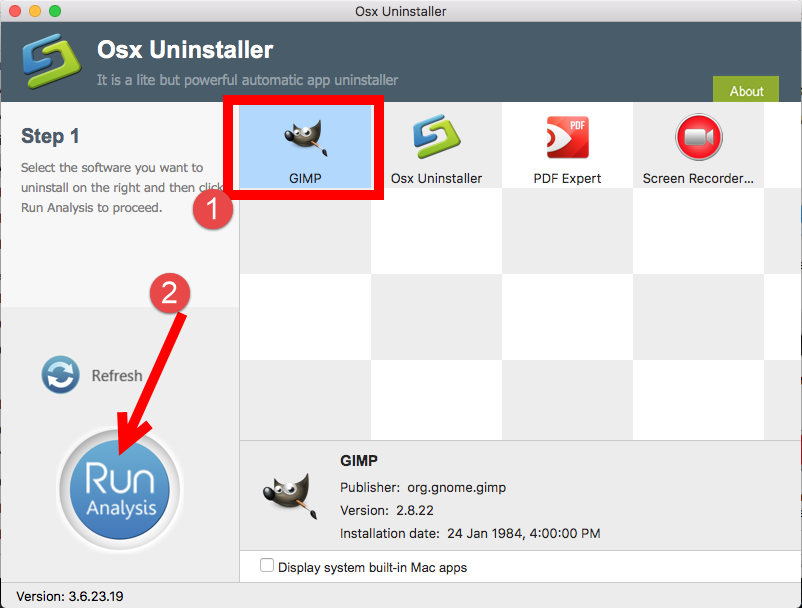The image size is (802, 608).
Task: Select the PDF Expert app icon
Action: pos(567,137)
